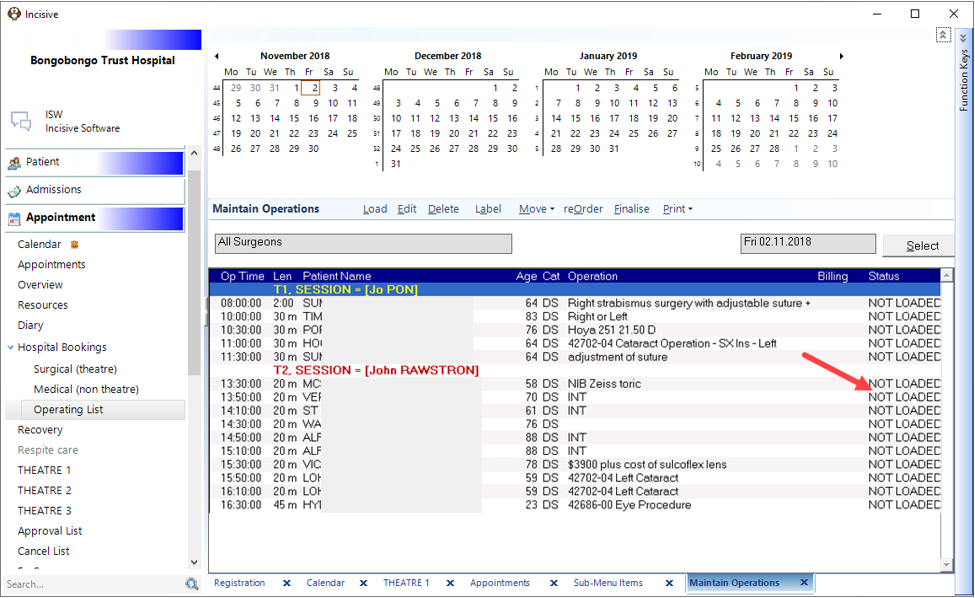Open the Move dropdown menu
The width and height of the screenshot is (975, 598).
[x=537, y=209]
